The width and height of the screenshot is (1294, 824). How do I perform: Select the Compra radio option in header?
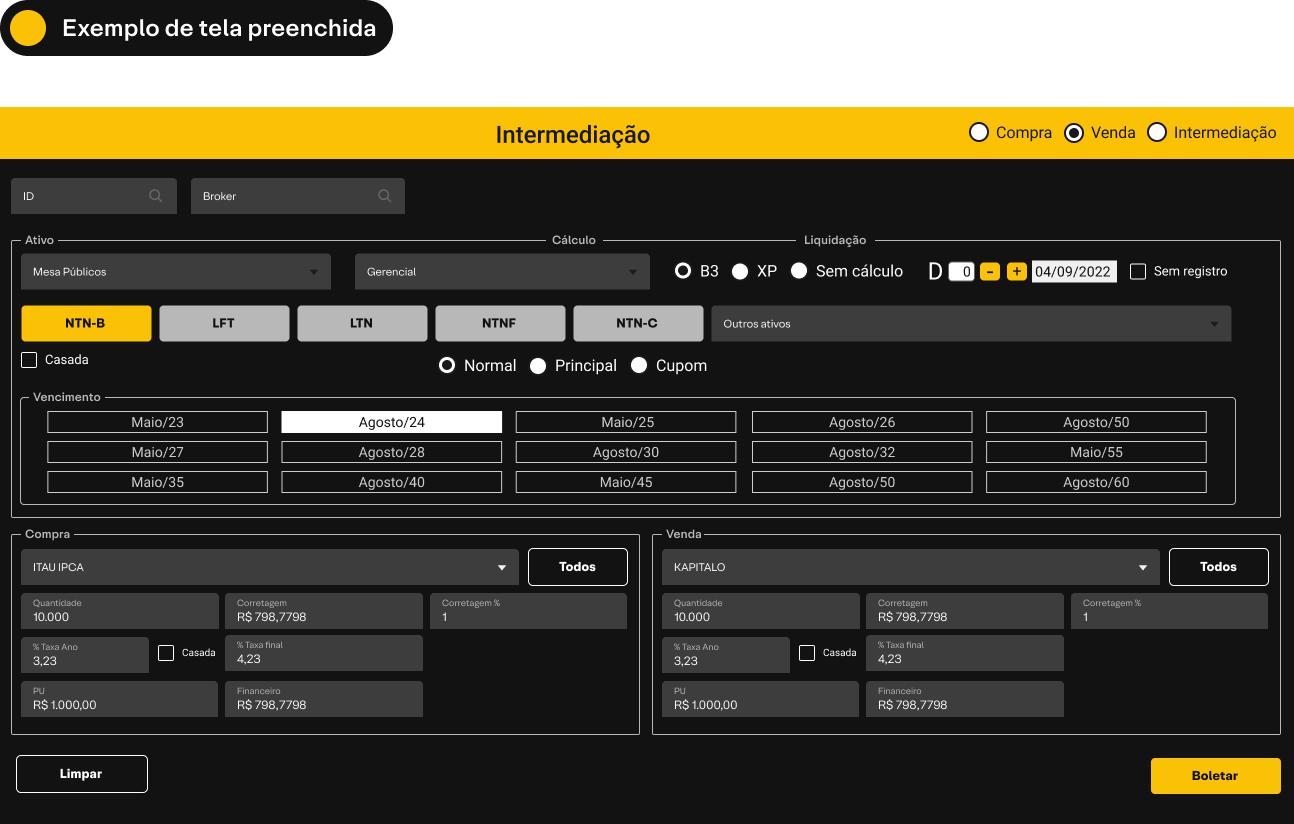click(979, 133)
